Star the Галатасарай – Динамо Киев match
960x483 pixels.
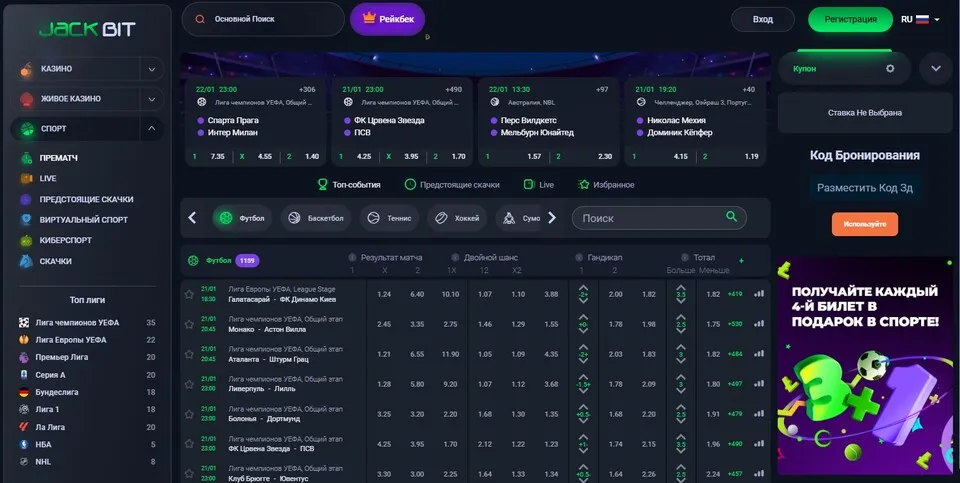coord(189,294)
